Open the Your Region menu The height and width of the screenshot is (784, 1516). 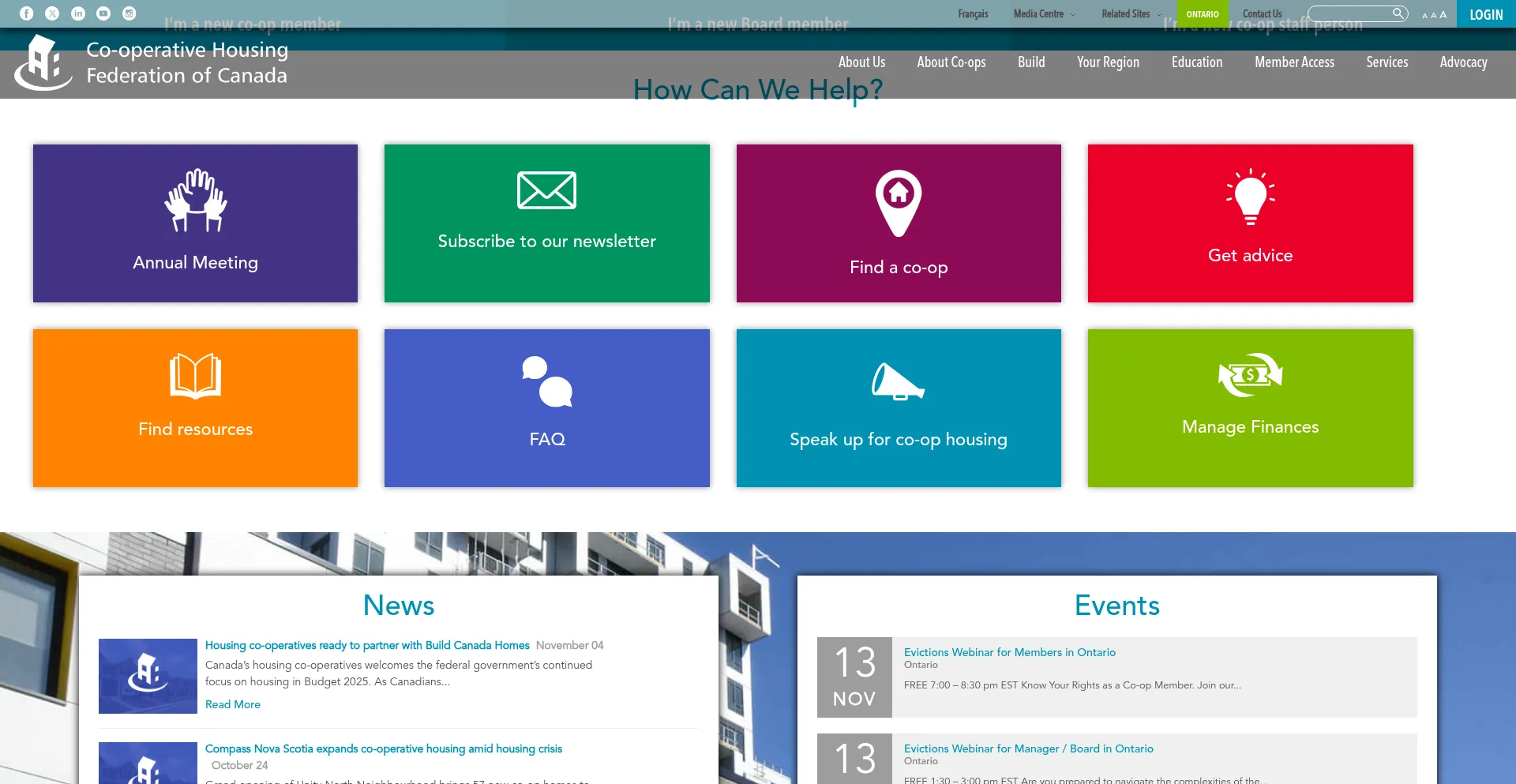tap(1108, 62)
